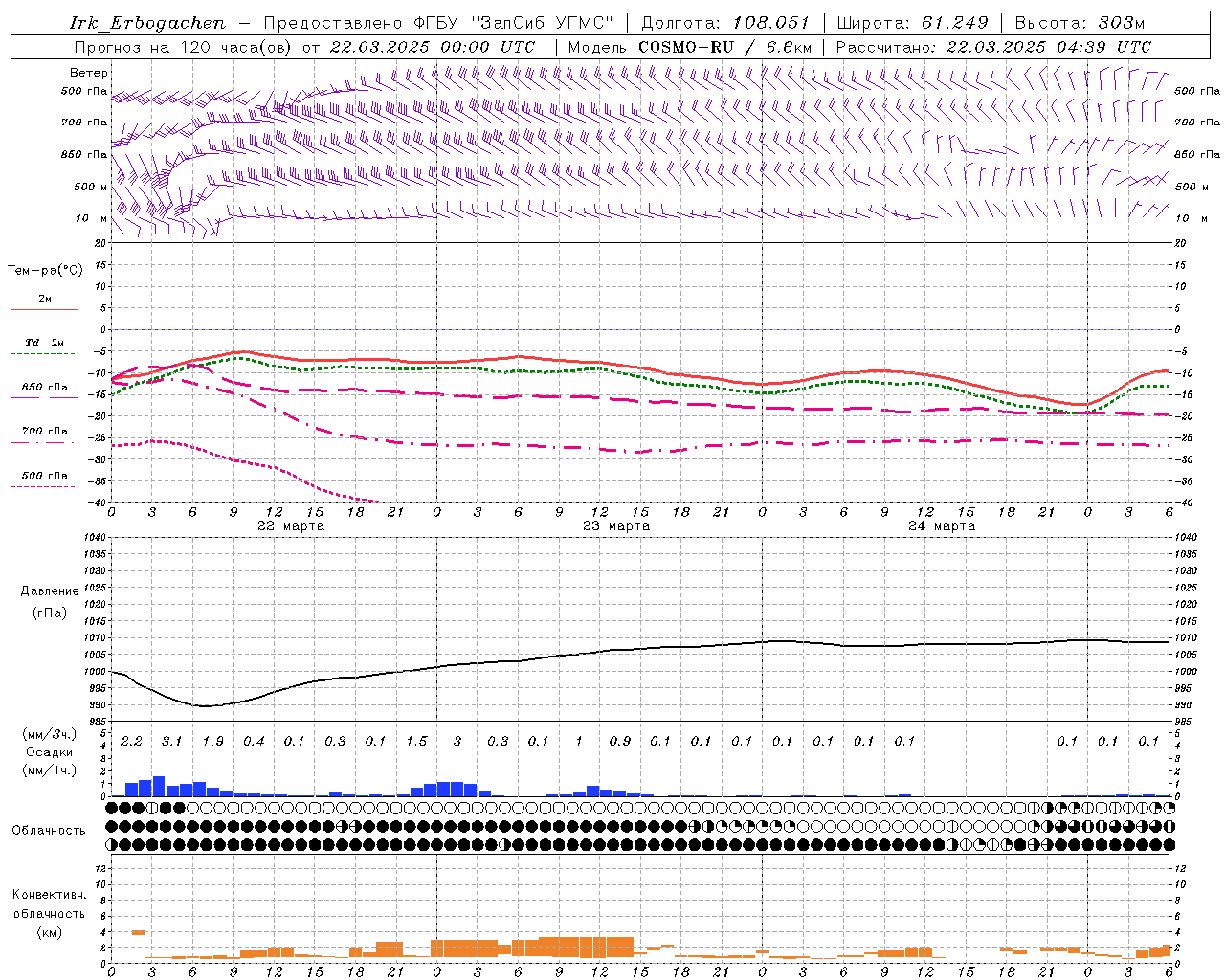Viewport: 1225px width, 980px height.
Task: Click the 22 марта date label
Action: (291, 526)
